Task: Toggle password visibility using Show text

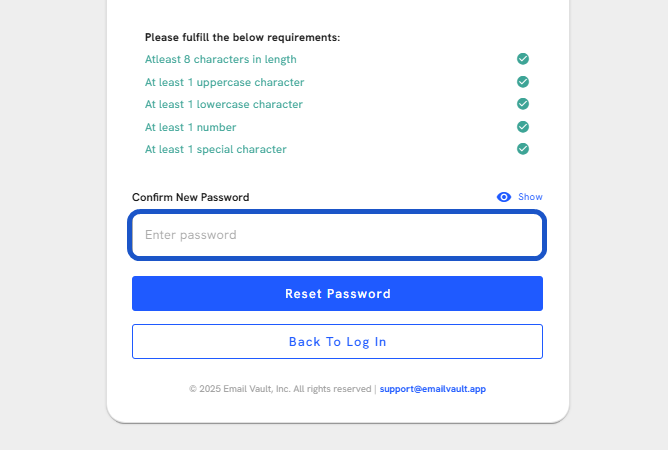Action: (530, 197)
